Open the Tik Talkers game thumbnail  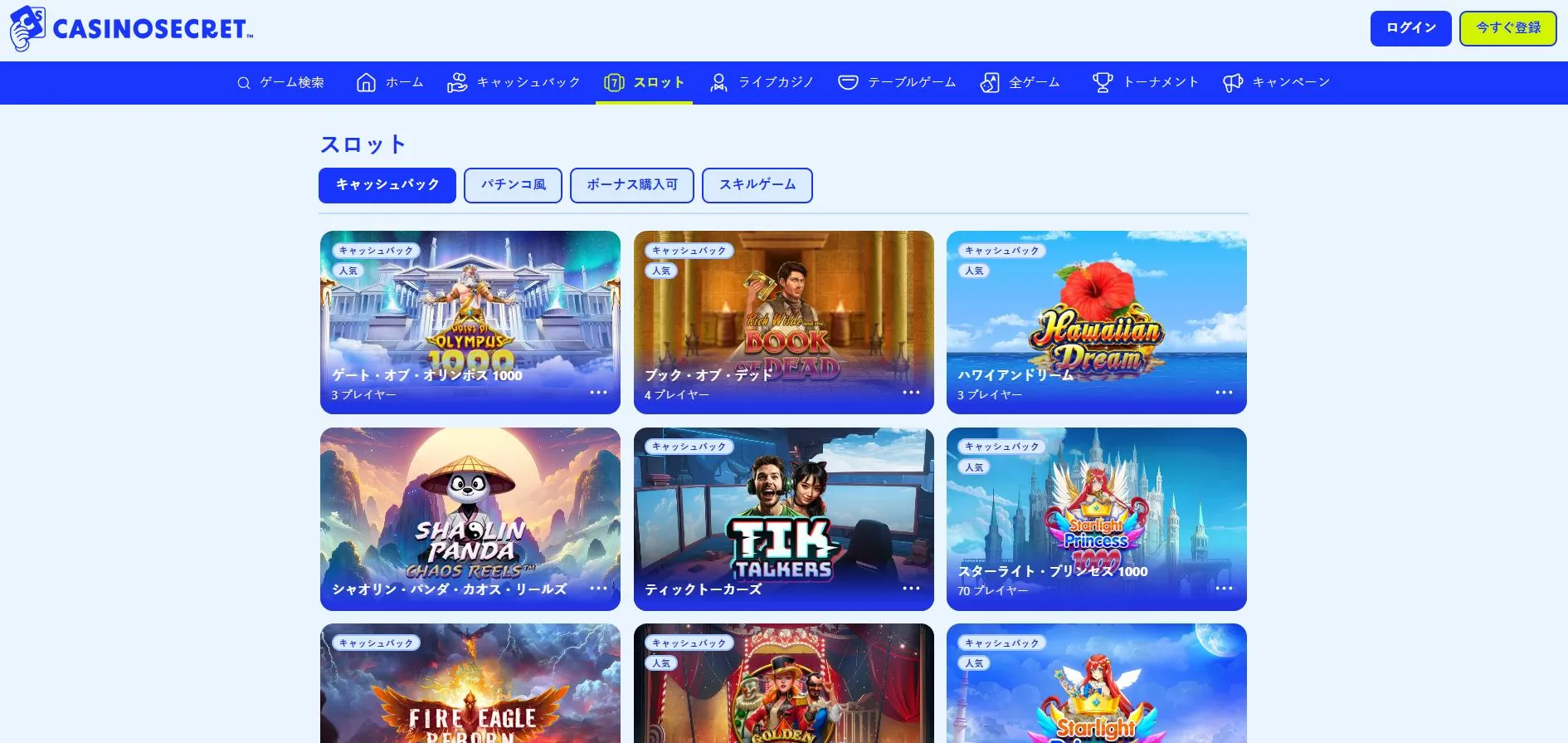pyautogui.click(x=783, y=519)
